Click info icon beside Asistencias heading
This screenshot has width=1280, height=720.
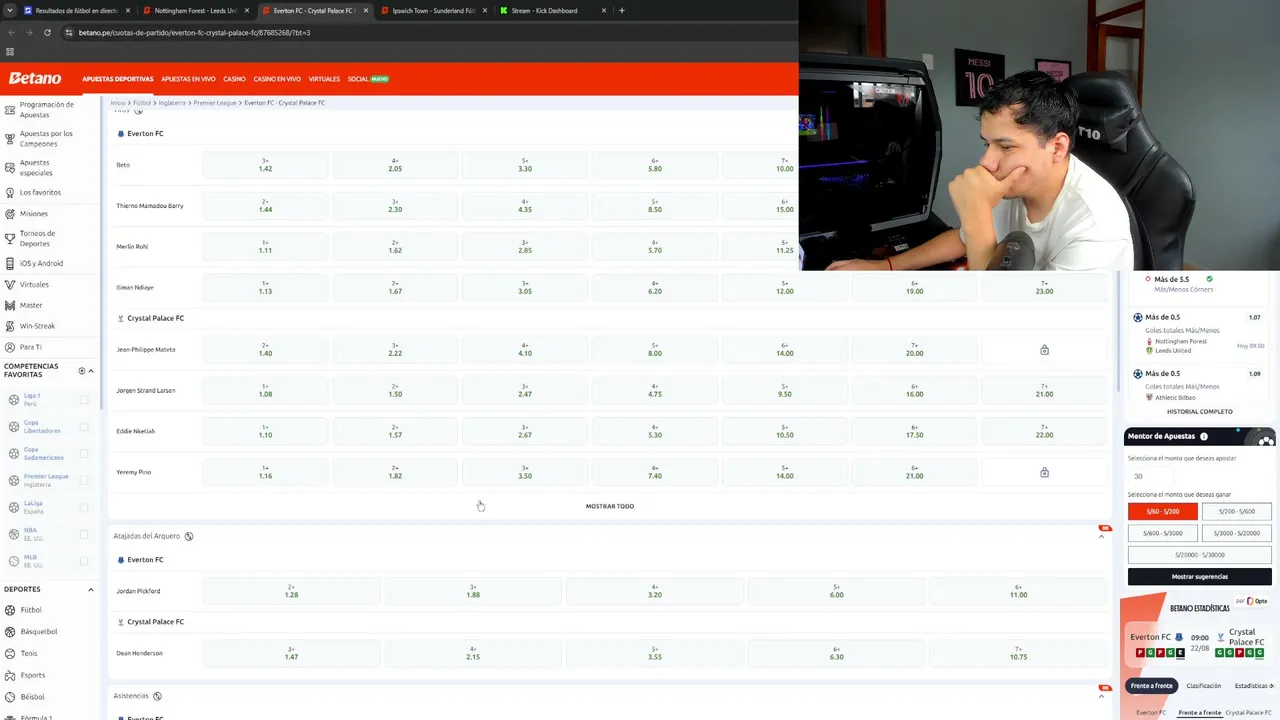pos(157,696)
